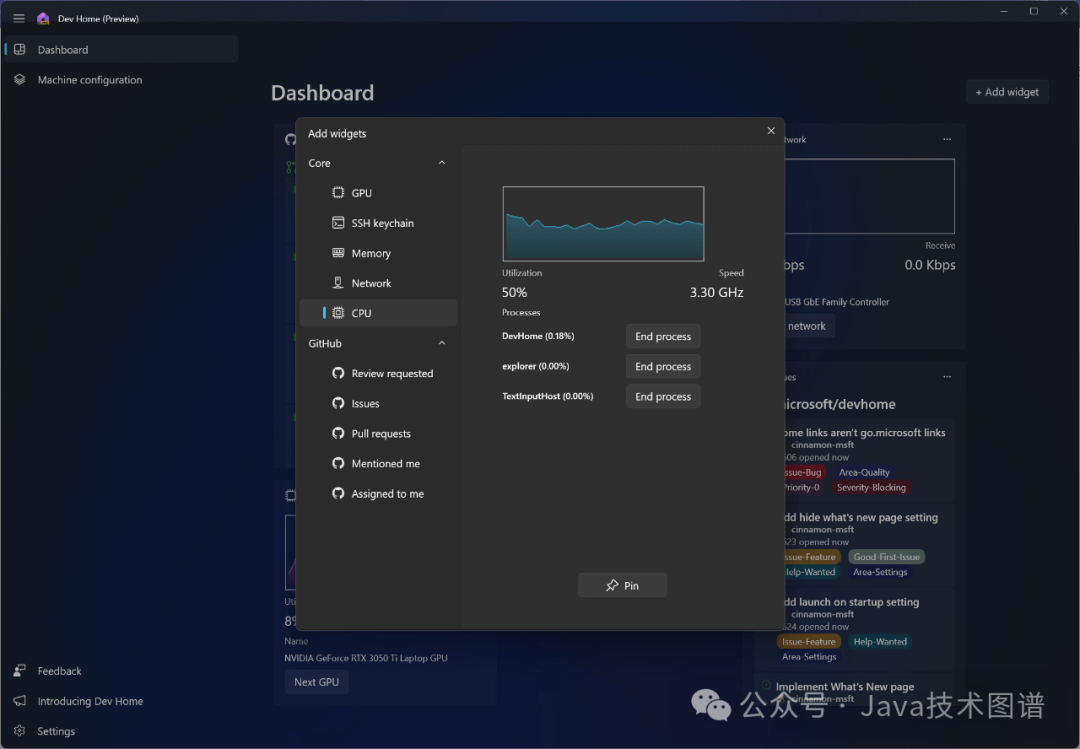This screenshot has height=749, width=1080.
Task: Open the Issues widget more options menu
Action: [947, 377]
